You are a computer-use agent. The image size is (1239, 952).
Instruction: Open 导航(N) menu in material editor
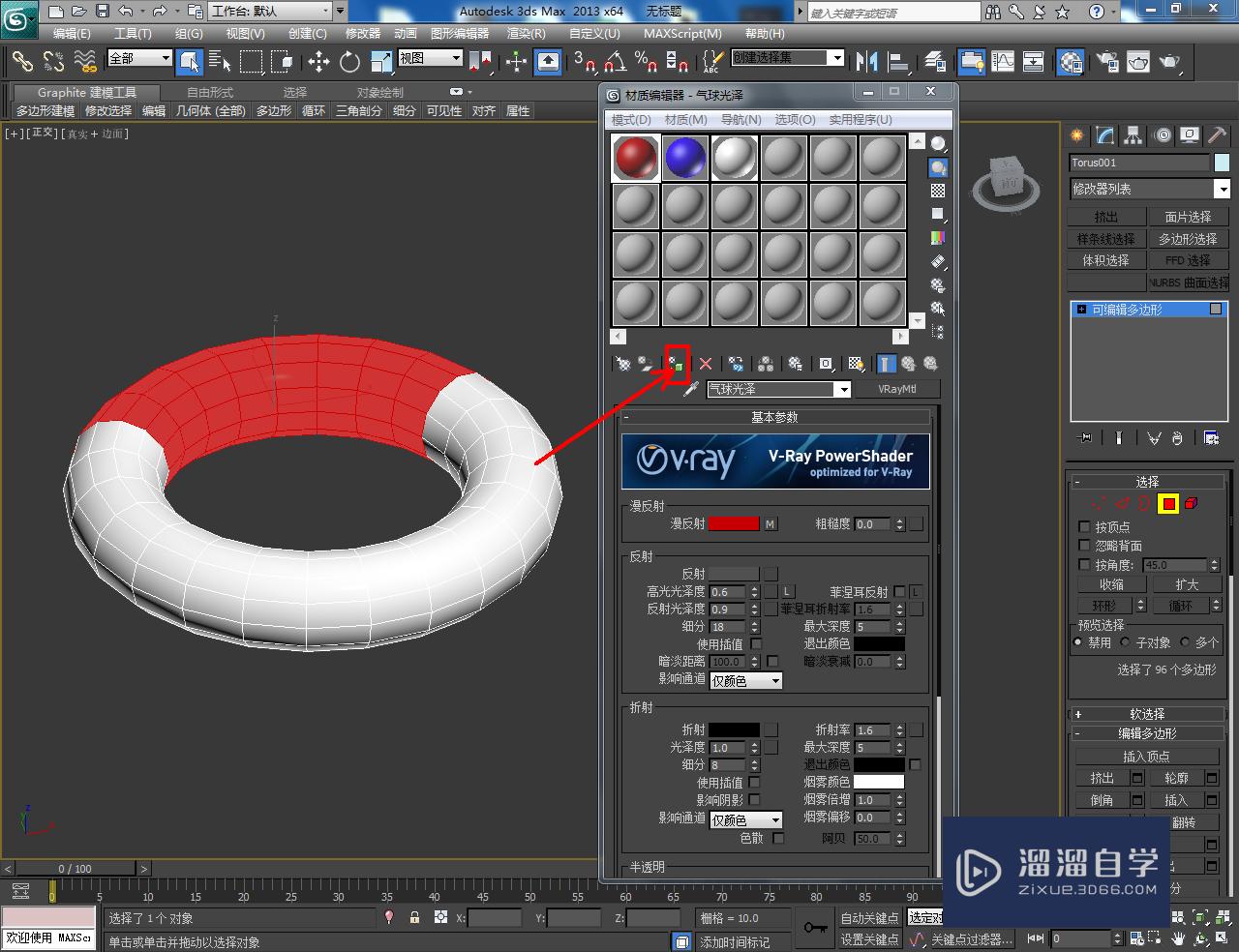(x=740, y=119)
